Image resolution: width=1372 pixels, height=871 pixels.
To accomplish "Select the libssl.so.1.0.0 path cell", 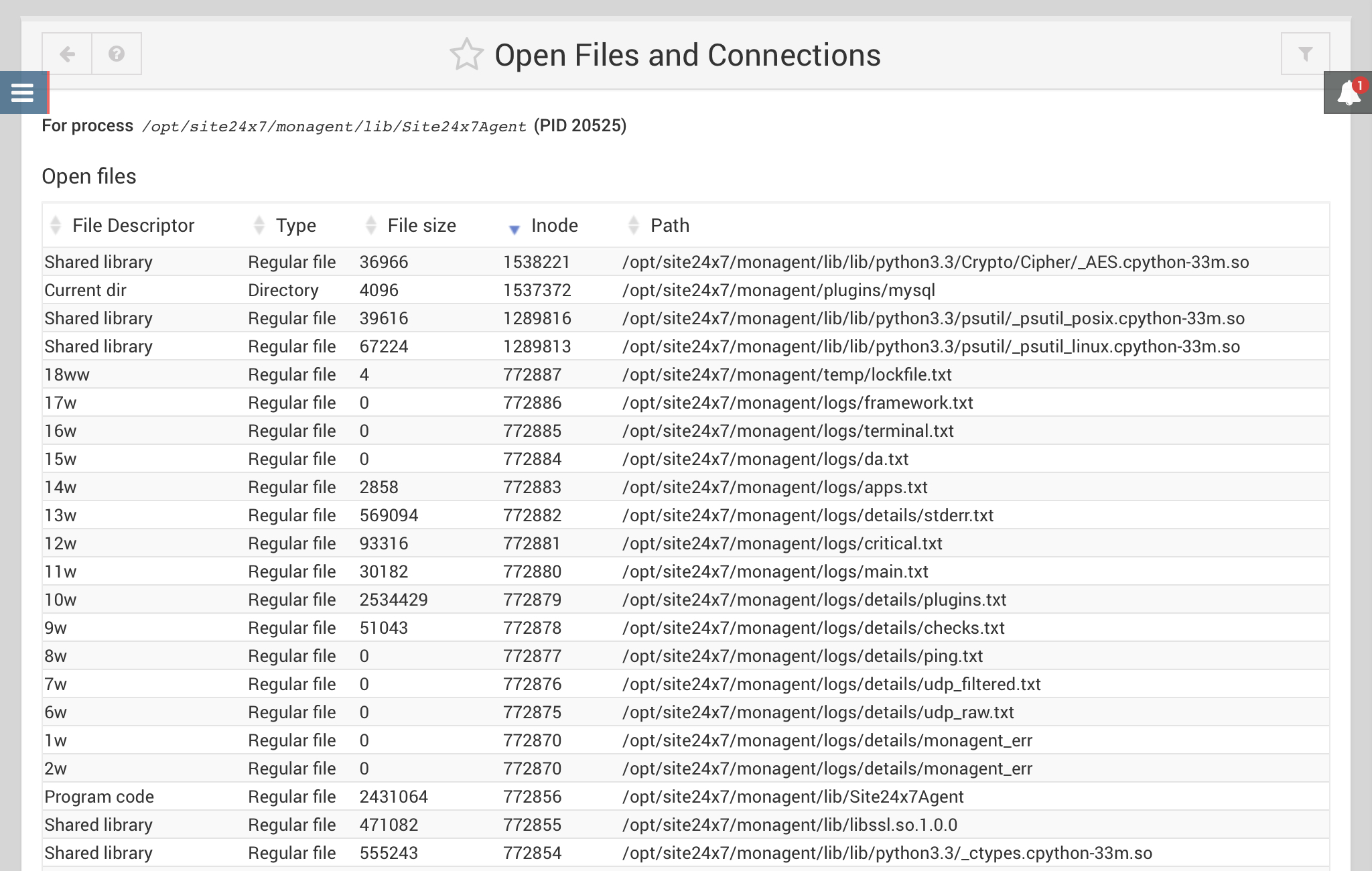I will pos(789,825).
